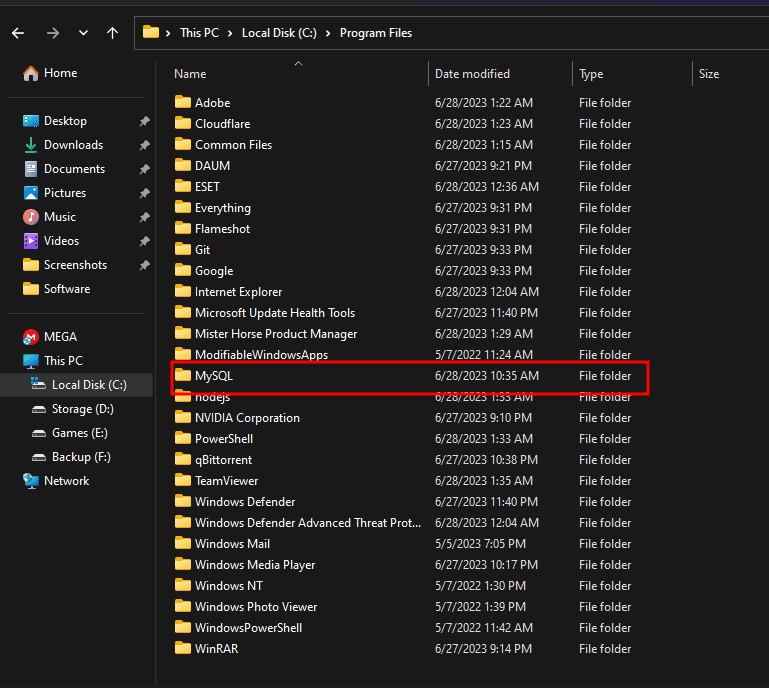Click the pin icon next to Downloads
The image size is (769, 688).
point(144,145)
